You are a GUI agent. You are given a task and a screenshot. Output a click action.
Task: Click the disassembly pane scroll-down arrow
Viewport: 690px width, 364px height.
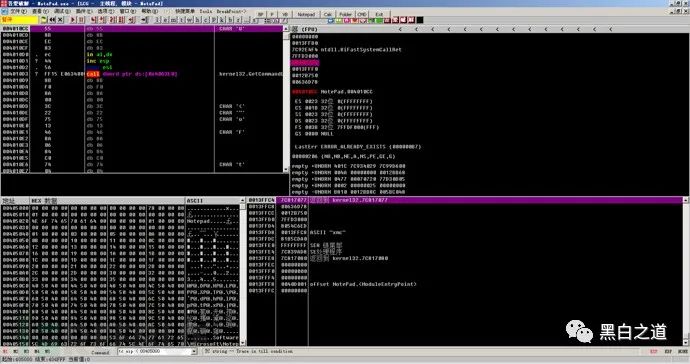[x=286, y=169]
